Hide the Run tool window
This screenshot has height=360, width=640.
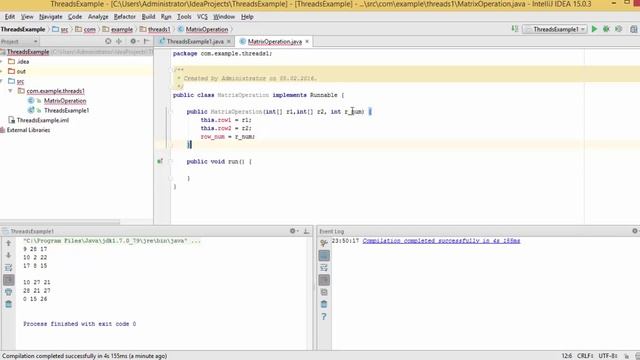(306, 231)
